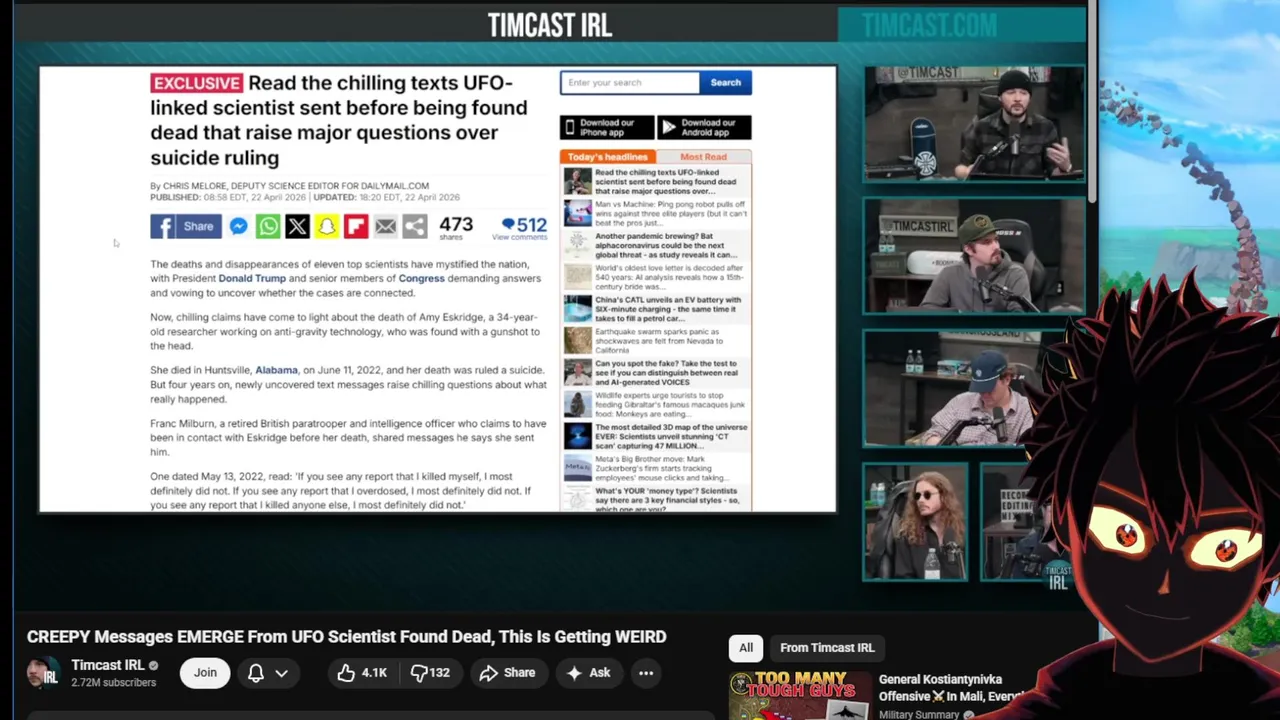Click the EXCLUSIVE badge on headline

pos(196,83)
